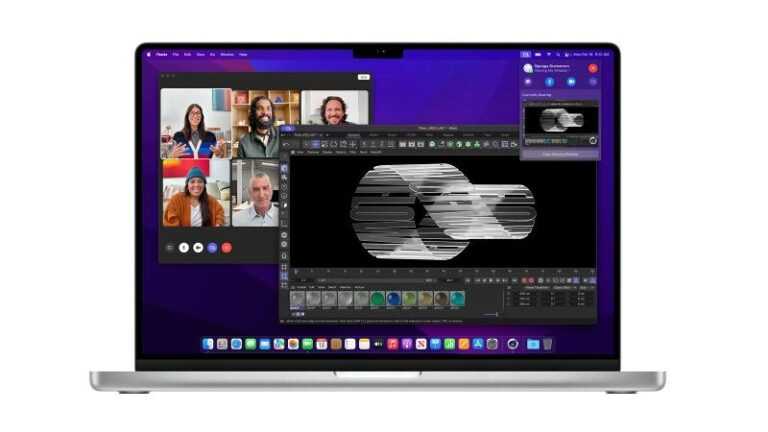The width and height of the screenshot is (768, 432).
Task: Click purple screen share button in FaceTime
Action: pyautogui.click(x=212, y=248)
